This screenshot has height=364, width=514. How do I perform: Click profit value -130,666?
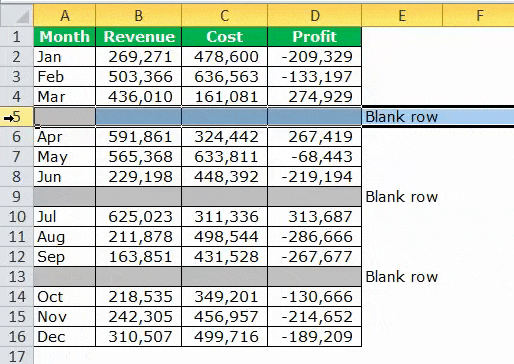click(314, 297)
